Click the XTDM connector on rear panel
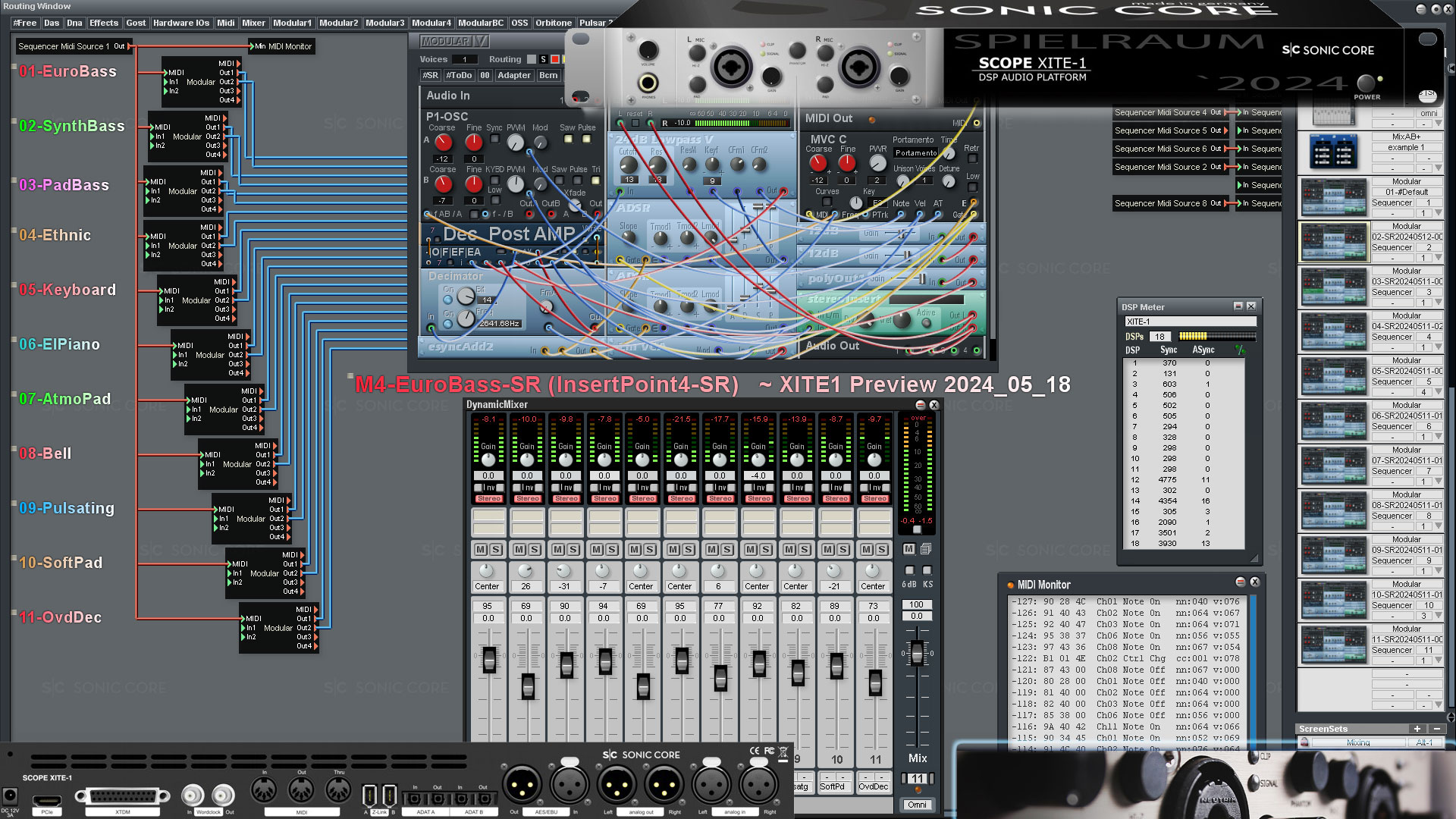 click(x=122, y=796)
